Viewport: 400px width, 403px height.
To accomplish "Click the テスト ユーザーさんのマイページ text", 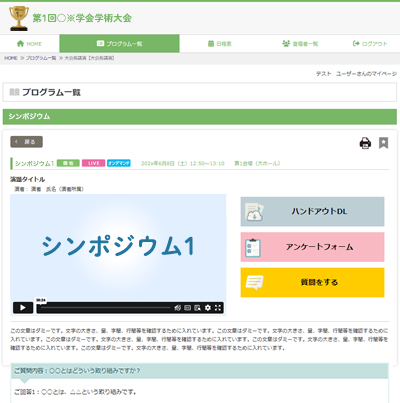I will click(356, 74).
